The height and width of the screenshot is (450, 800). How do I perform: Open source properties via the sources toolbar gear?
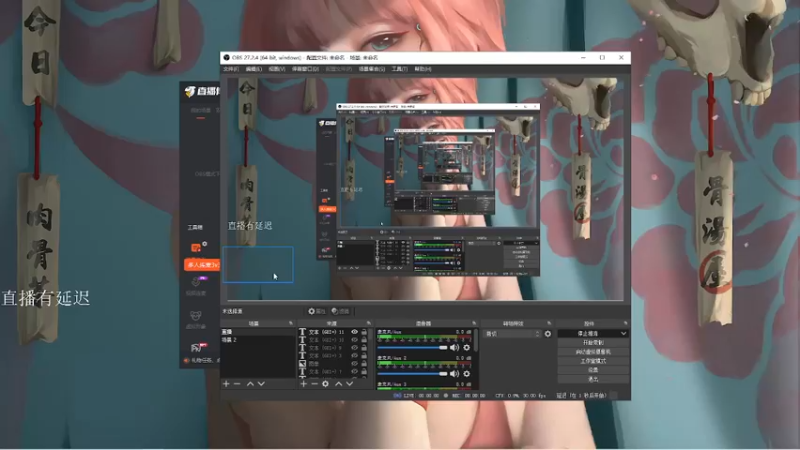(x=326, y=384)
